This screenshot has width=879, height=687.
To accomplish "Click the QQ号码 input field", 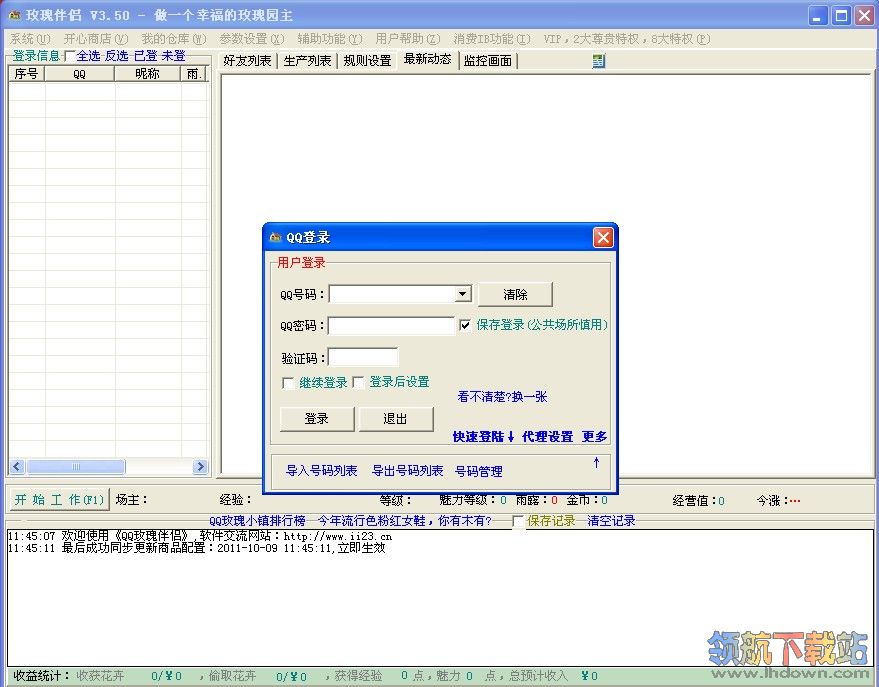I will click(392, 294).
